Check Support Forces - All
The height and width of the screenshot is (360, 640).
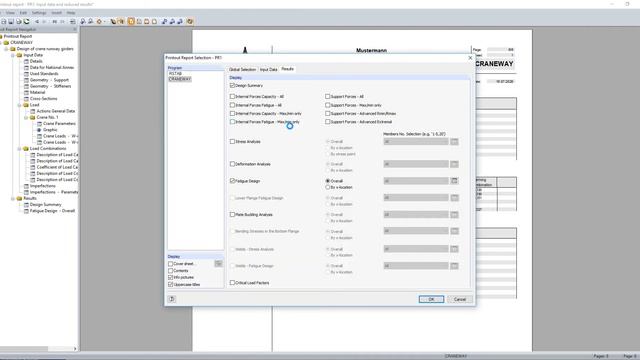tap(327, 97)
